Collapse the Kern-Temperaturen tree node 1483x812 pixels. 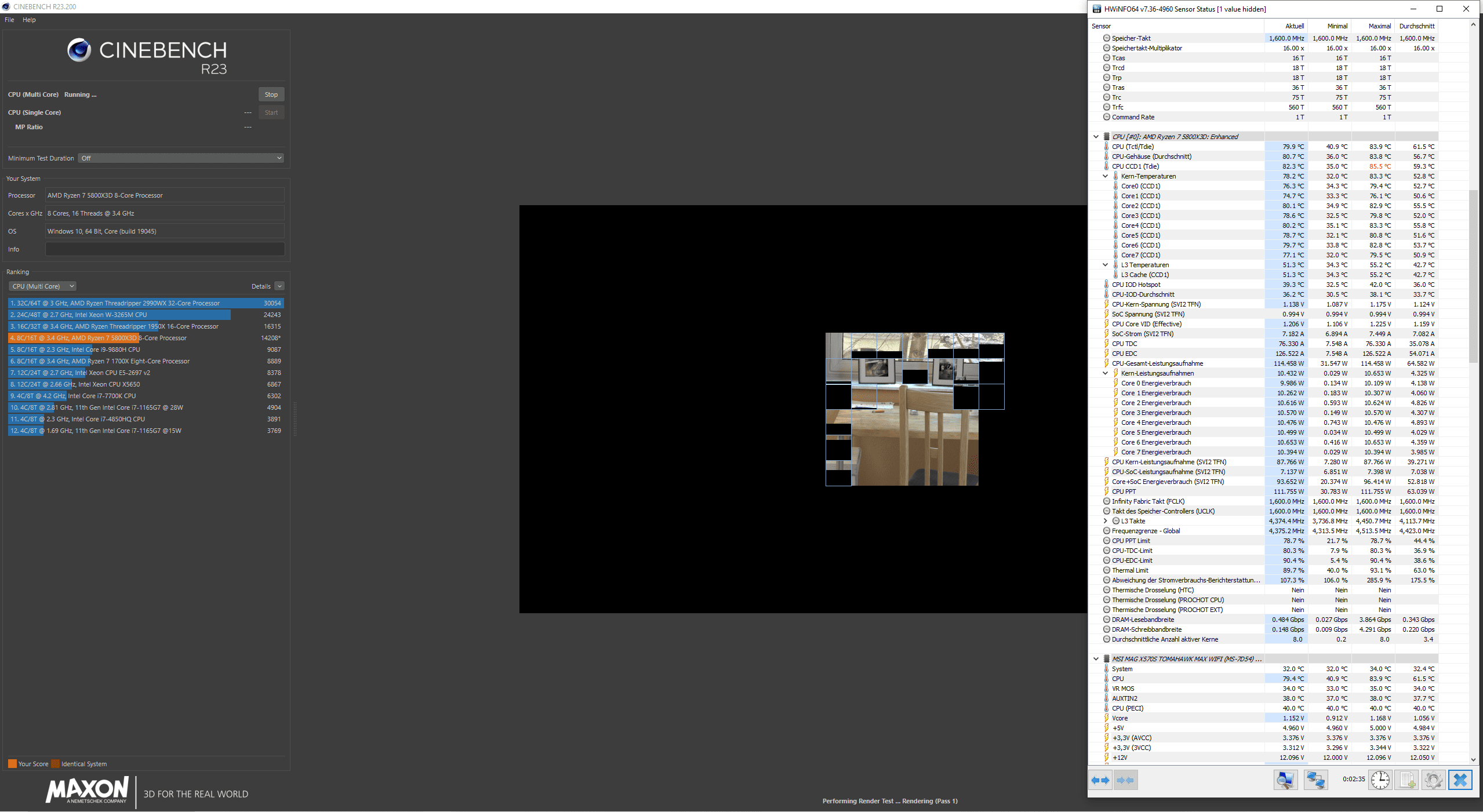[1105, 176]
